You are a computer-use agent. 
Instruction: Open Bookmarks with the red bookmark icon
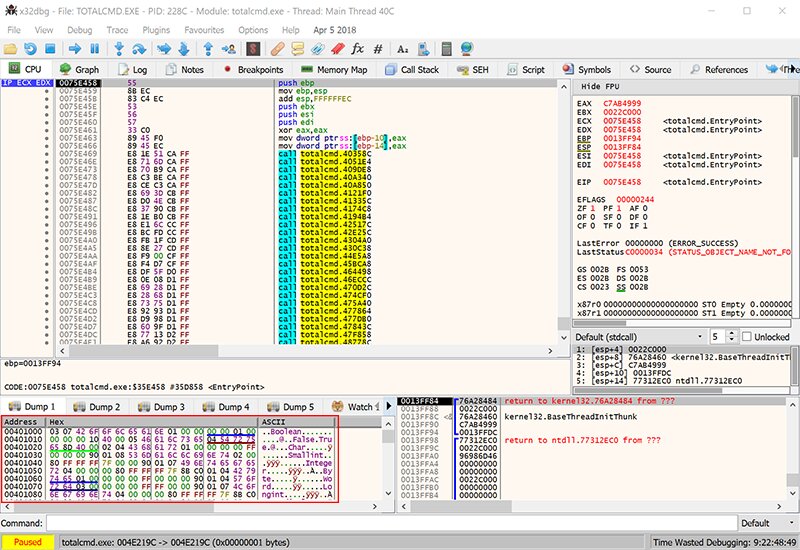tap(337, 49)
